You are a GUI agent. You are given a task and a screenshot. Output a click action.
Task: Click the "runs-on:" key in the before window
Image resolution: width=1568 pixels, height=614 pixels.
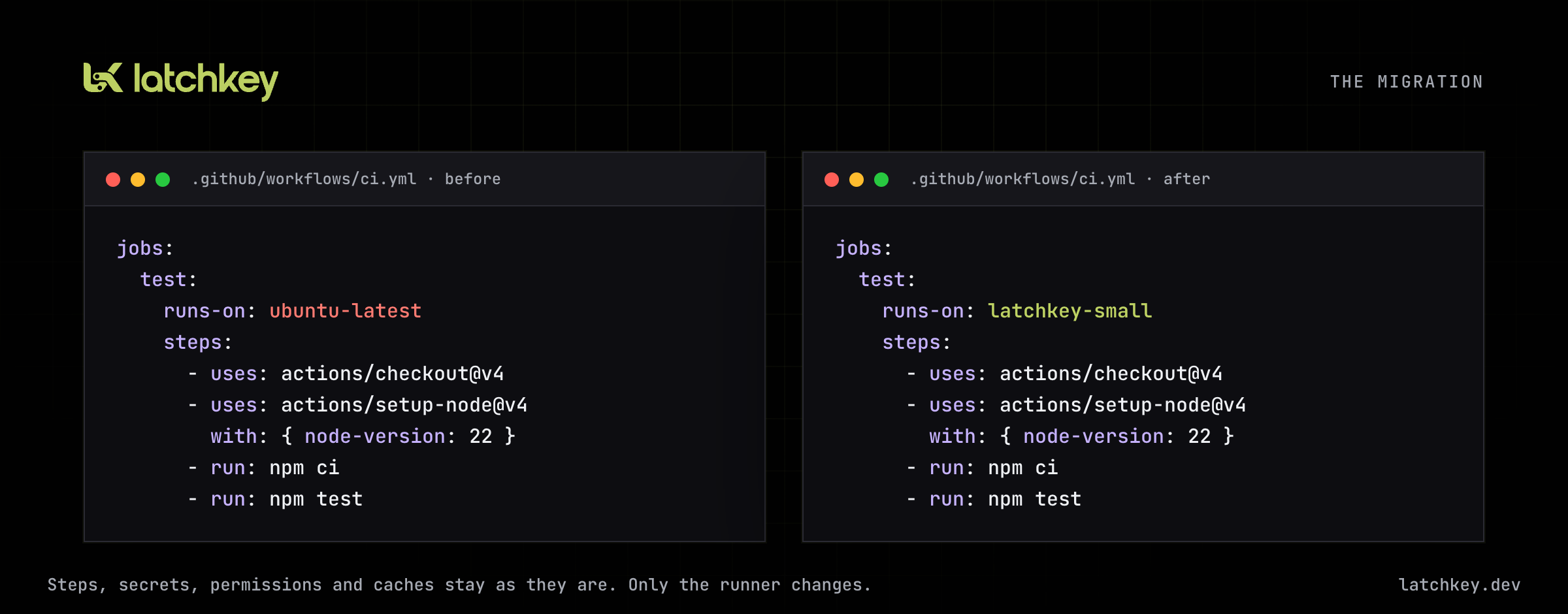[x=210, y=311]
